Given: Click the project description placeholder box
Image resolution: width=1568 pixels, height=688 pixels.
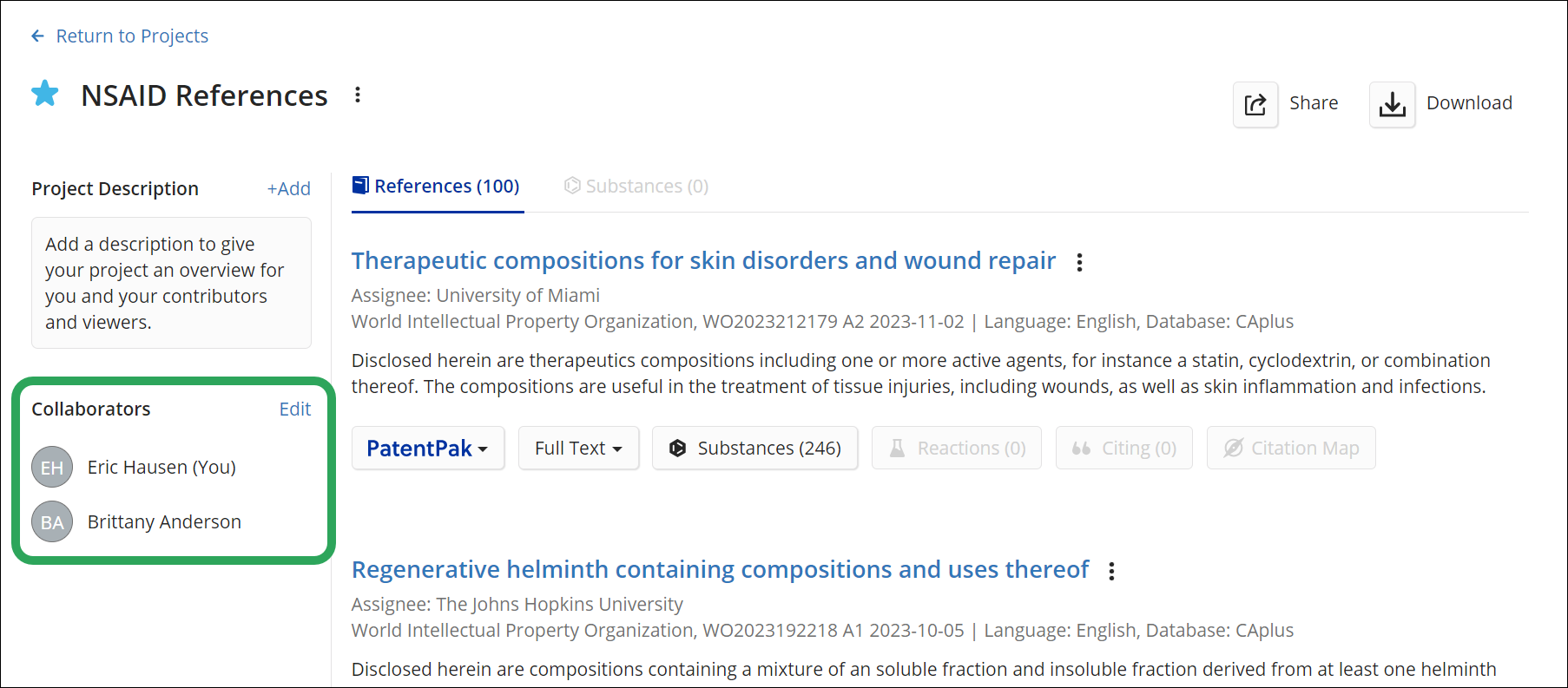Looking at the screenshot, I should 171,283.
